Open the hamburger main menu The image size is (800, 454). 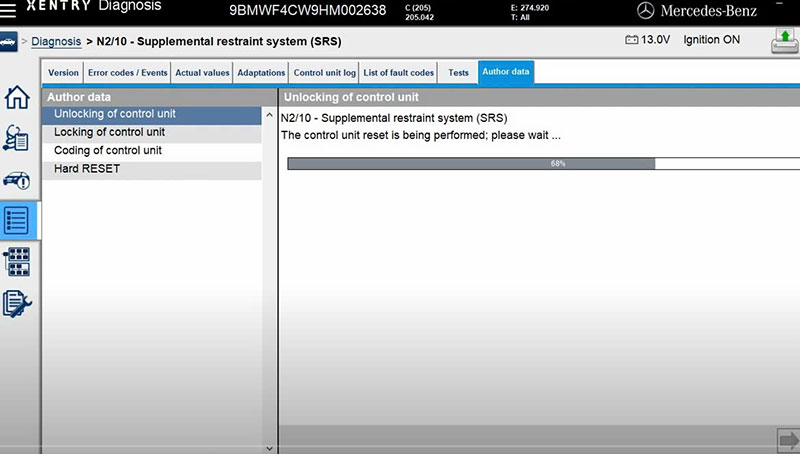(8, 10)
